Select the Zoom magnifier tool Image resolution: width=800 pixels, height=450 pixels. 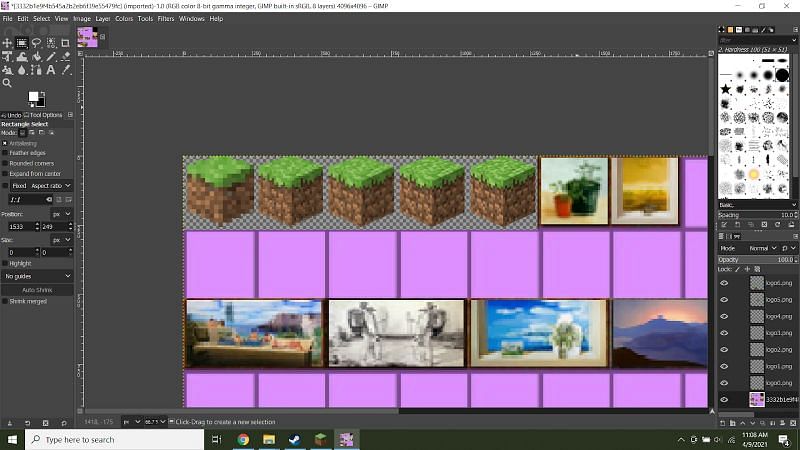coord(8,83)
